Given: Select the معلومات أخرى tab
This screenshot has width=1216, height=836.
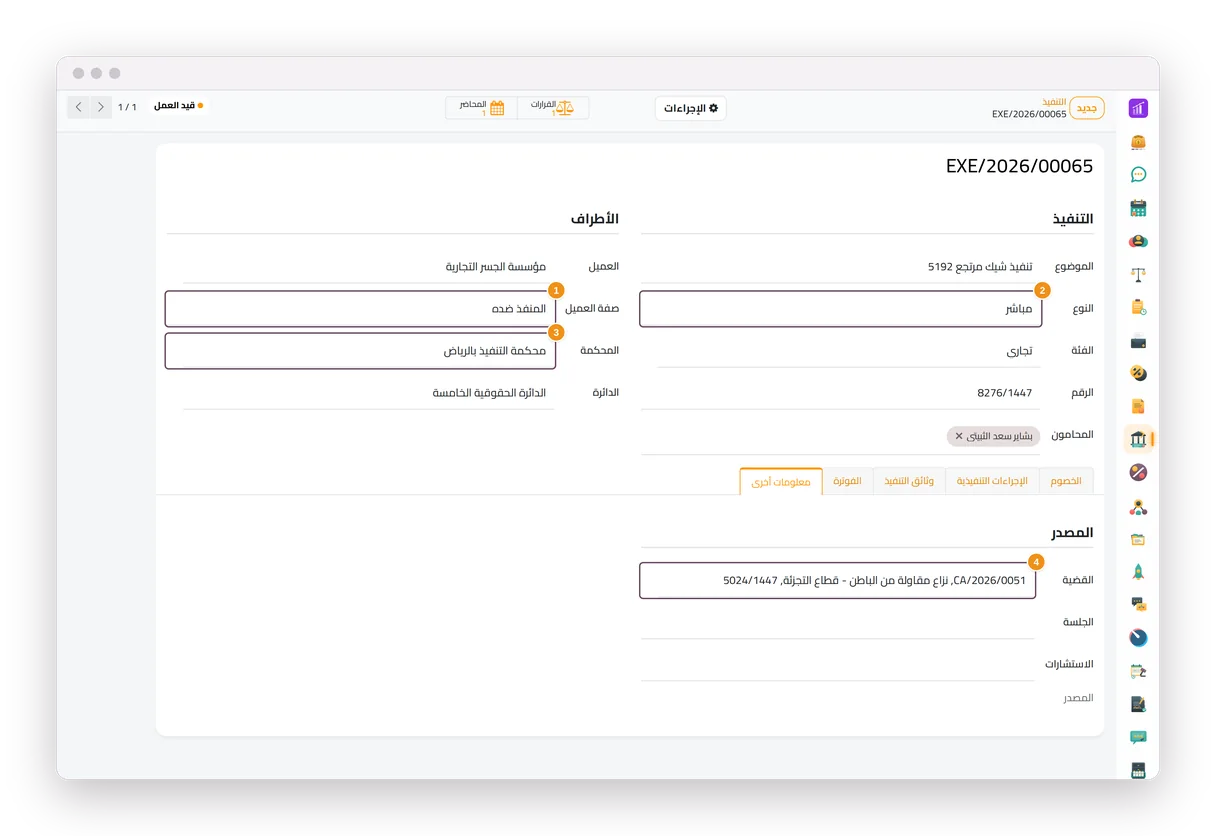Looking at the screenshot, I should pos(781,481).
